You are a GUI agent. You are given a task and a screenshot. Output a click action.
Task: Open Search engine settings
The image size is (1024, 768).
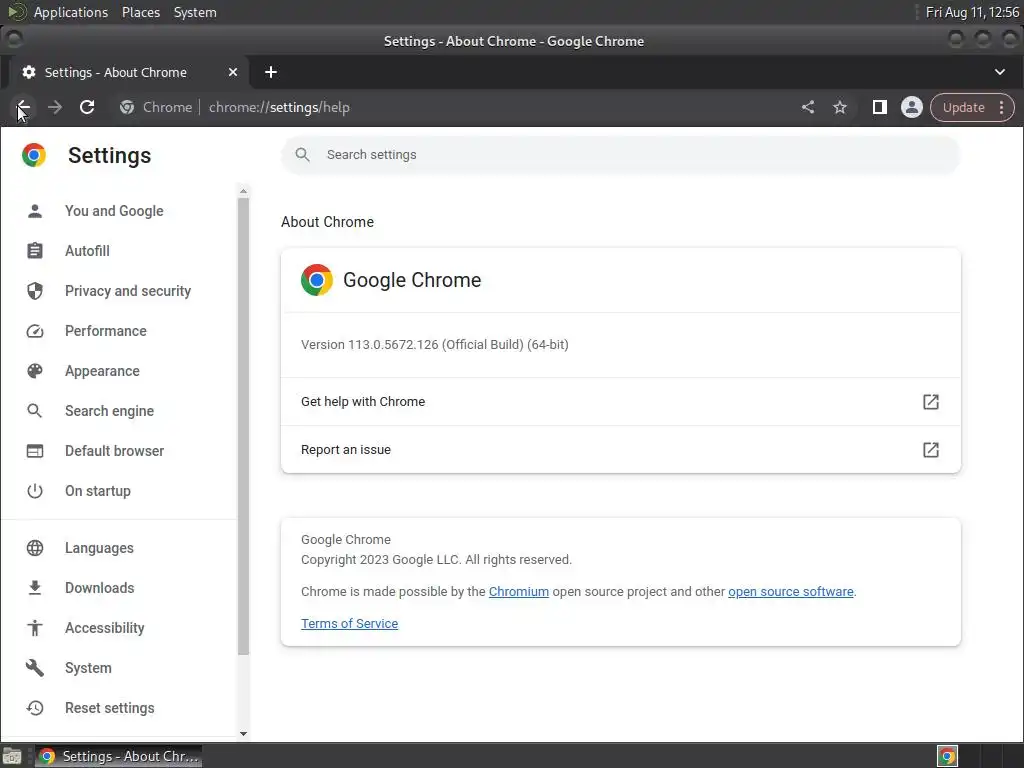[110, 411]
